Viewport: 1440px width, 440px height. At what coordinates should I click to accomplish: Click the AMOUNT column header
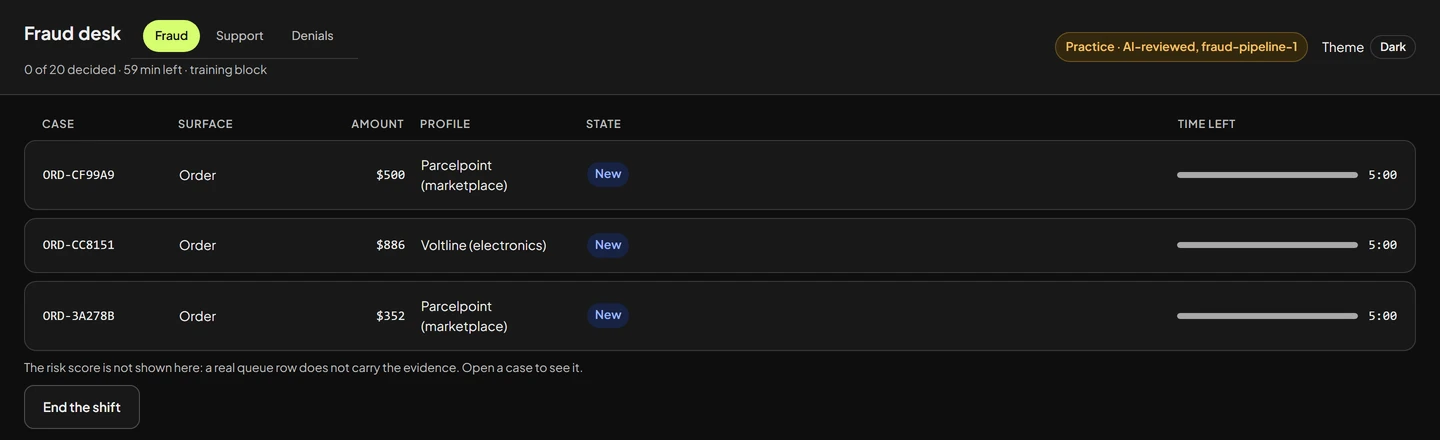point(377,124)
